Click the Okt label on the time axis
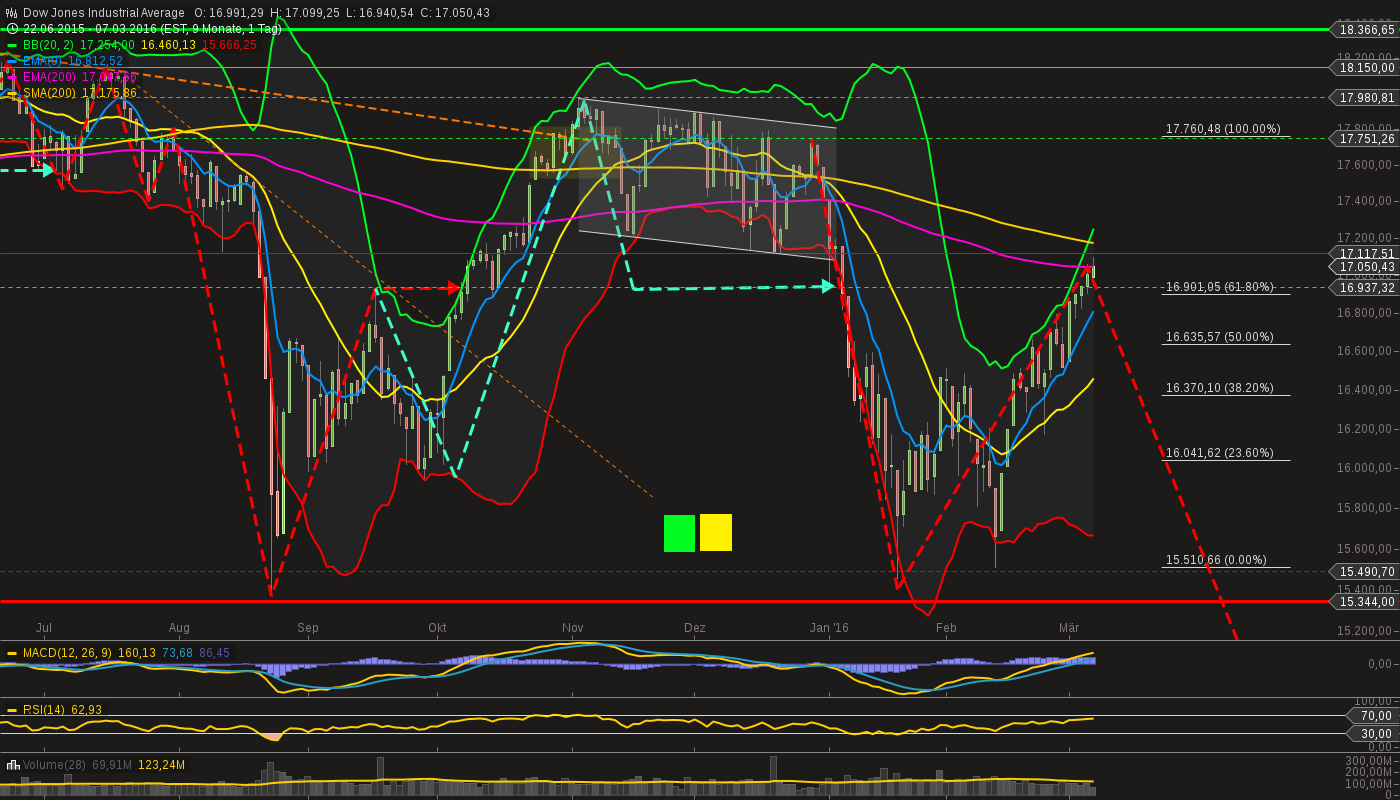 [437, 628]
